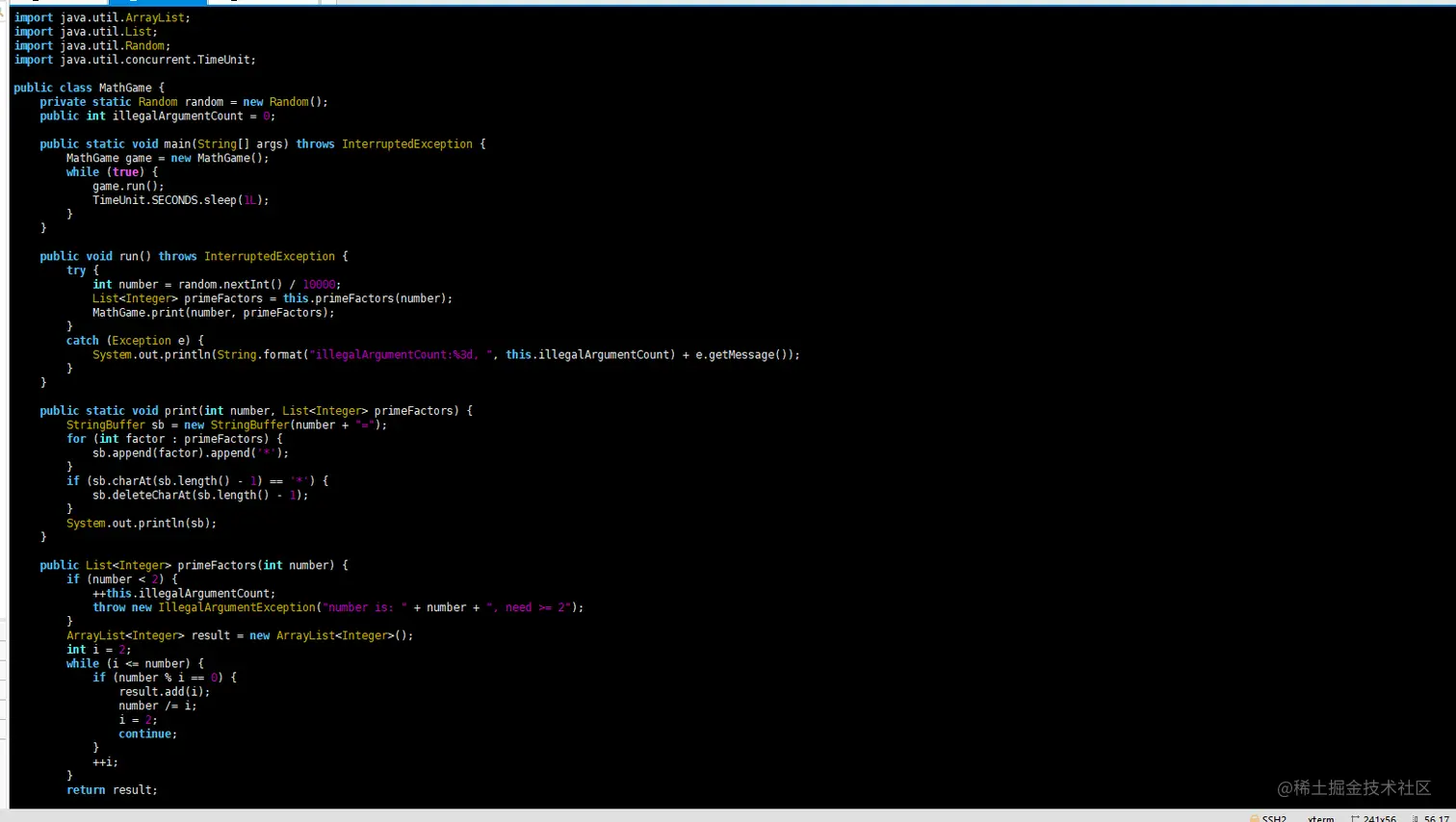Click the 'result.add(i);' statement

tap(165, 692)
